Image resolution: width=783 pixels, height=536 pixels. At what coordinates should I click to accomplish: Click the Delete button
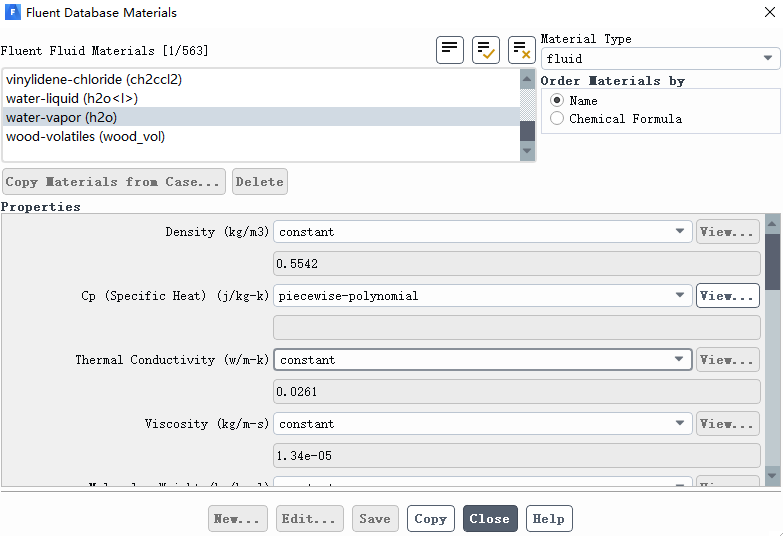point(260,182)
